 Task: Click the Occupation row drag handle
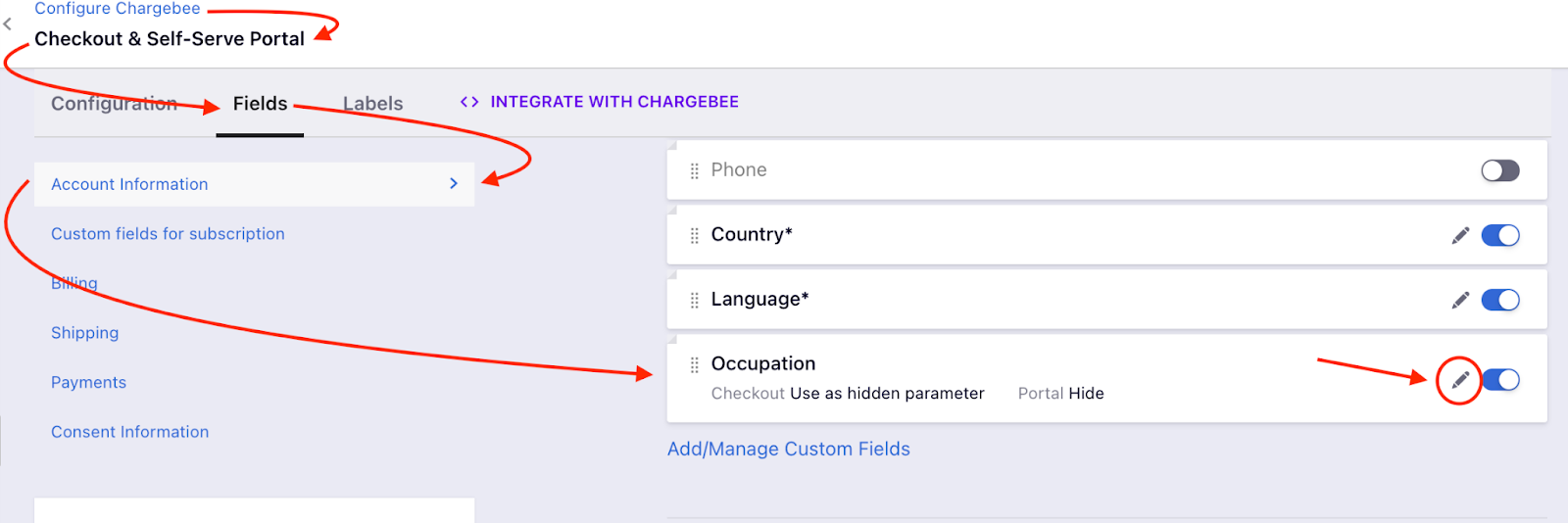694,364
